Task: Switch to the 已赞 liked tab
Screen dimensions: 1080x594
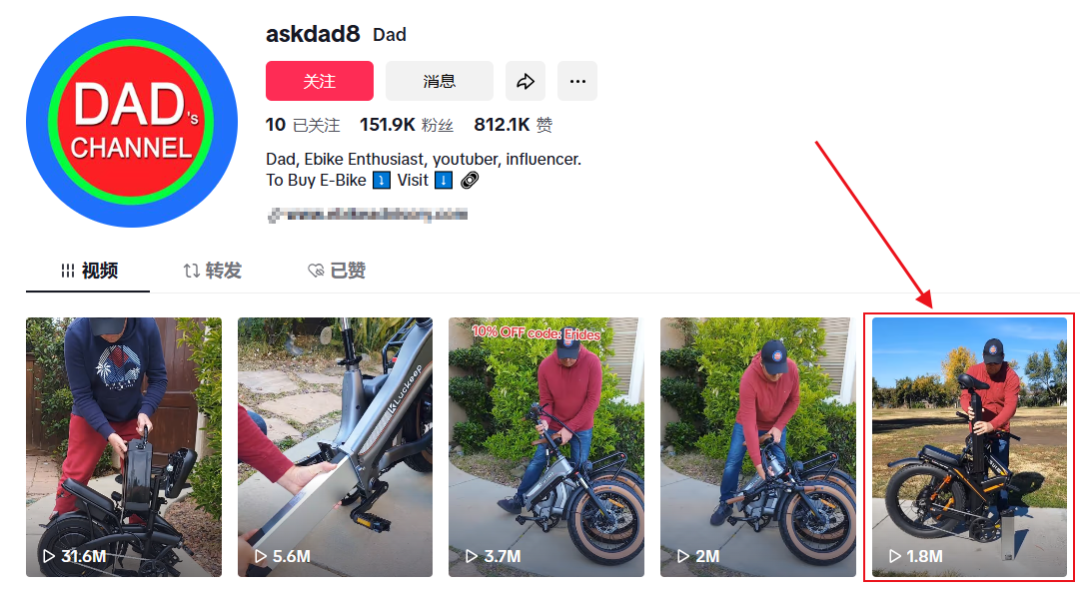Action: (336, 271)
